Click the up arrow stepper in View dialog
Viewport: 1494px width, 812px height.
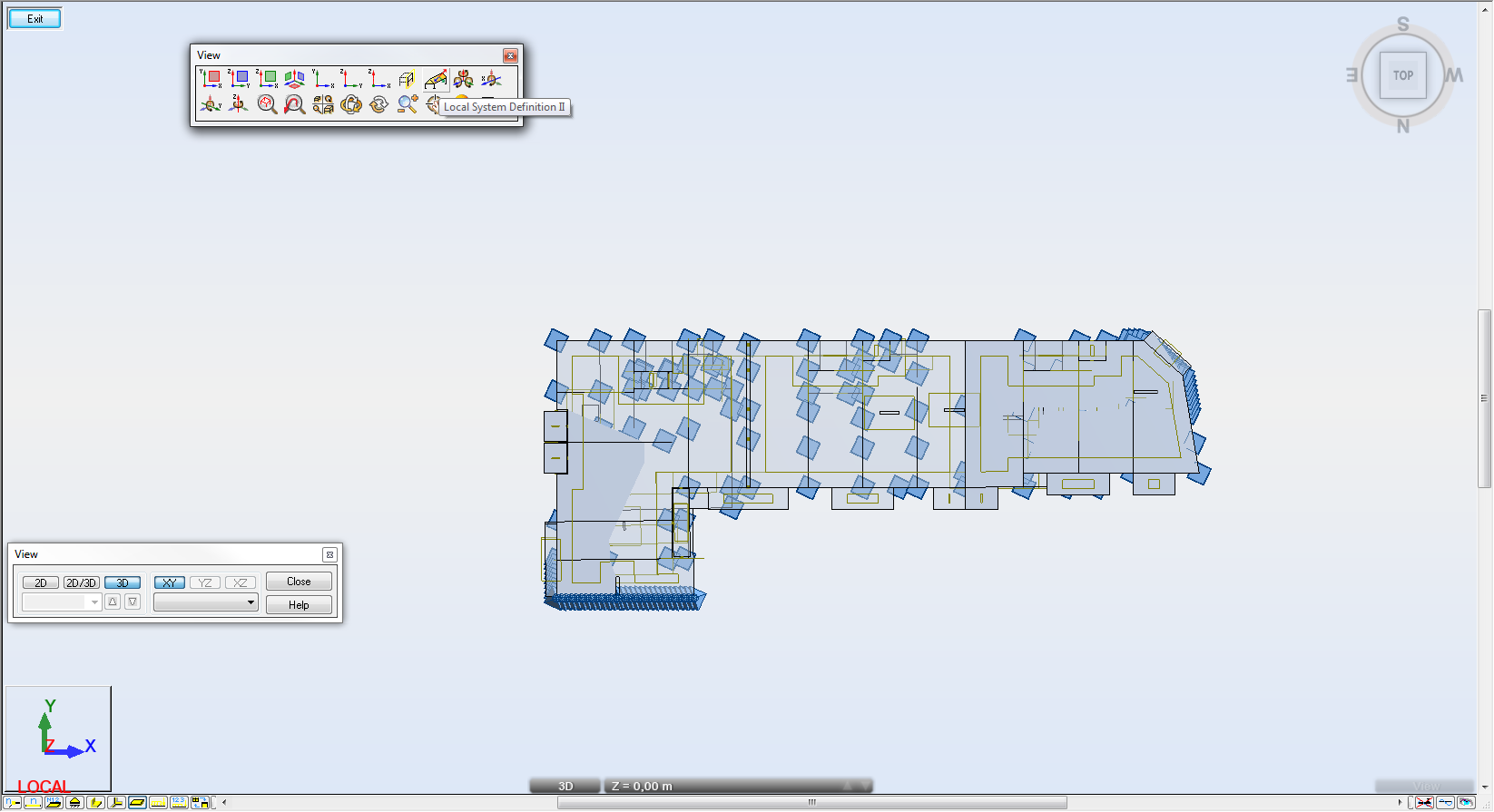[x=113, y=602]
